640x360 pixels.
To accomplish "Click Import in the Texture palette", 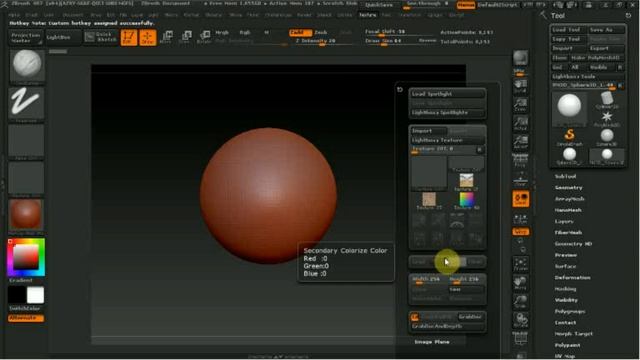I will (428, 131).
